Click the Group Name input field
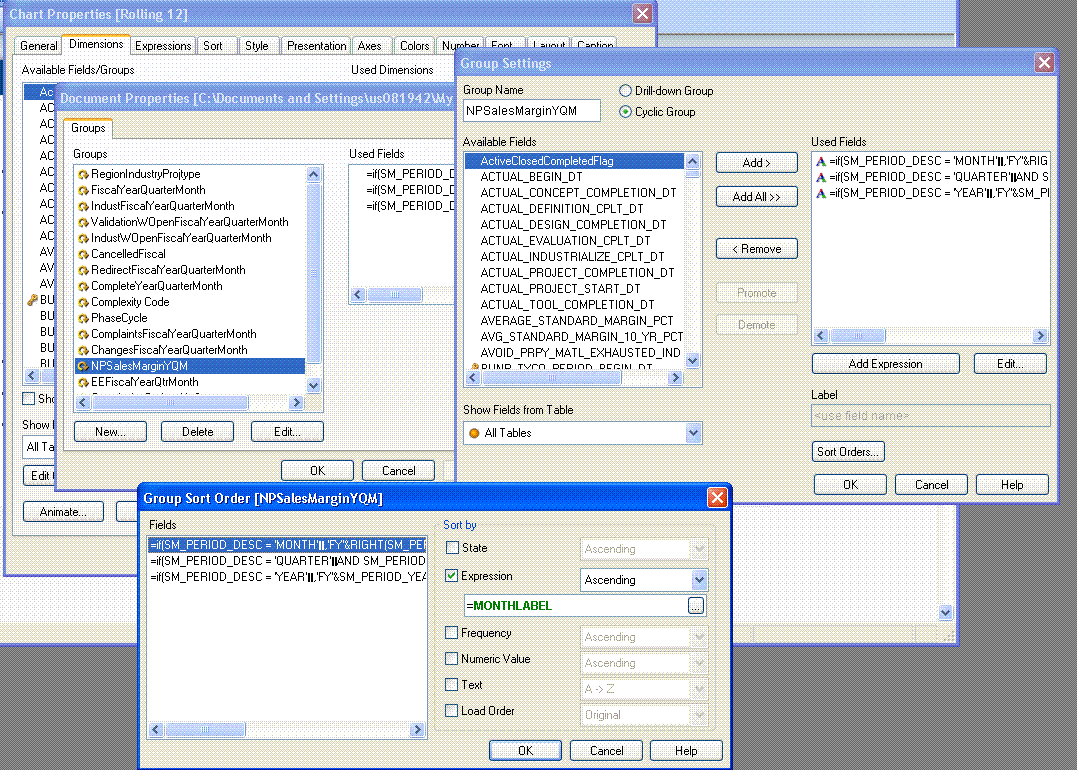 tap(532, 111)
